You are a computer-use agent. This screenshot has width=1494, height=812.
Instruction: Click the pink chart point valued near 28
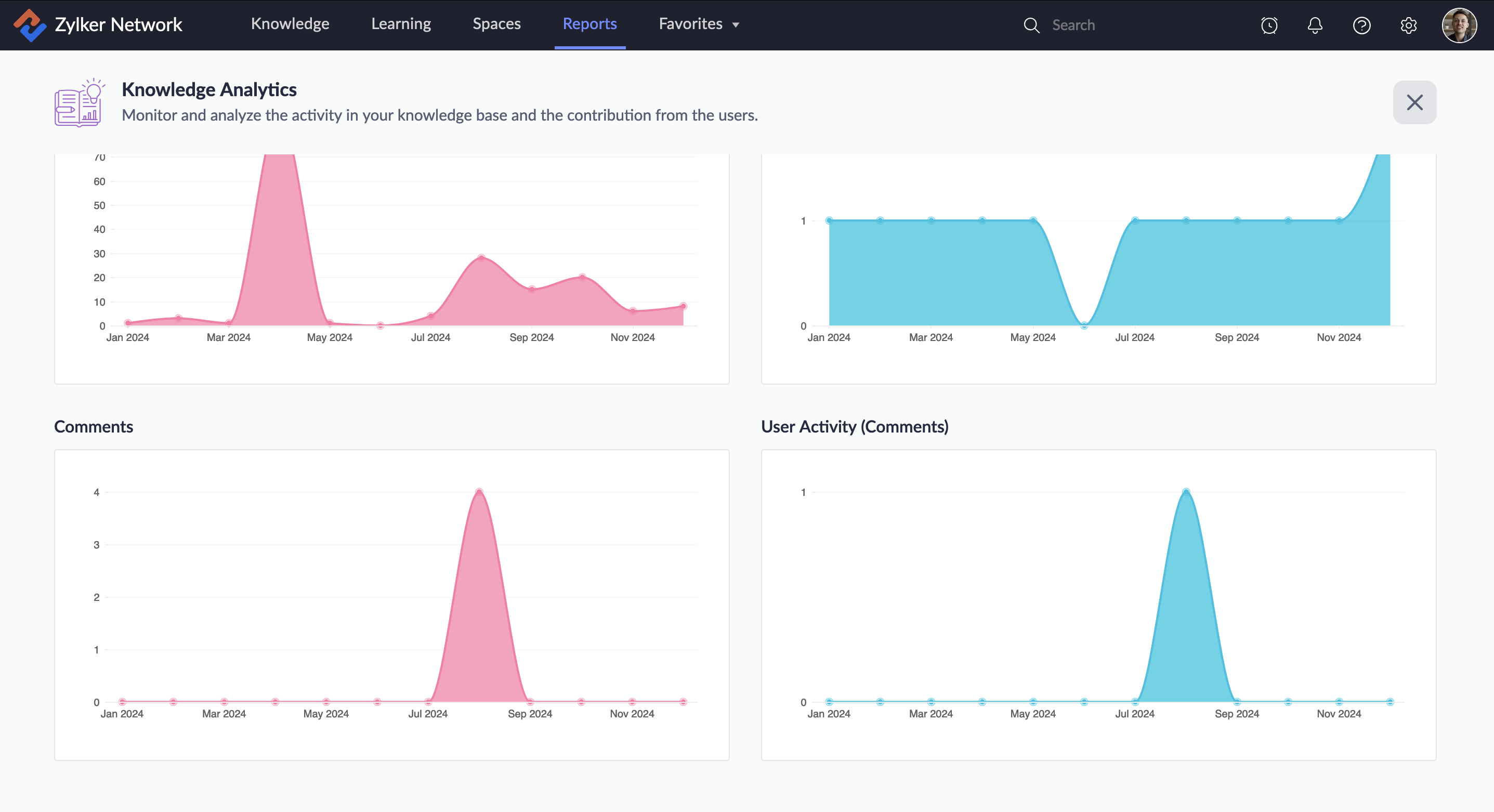point(481,257)
